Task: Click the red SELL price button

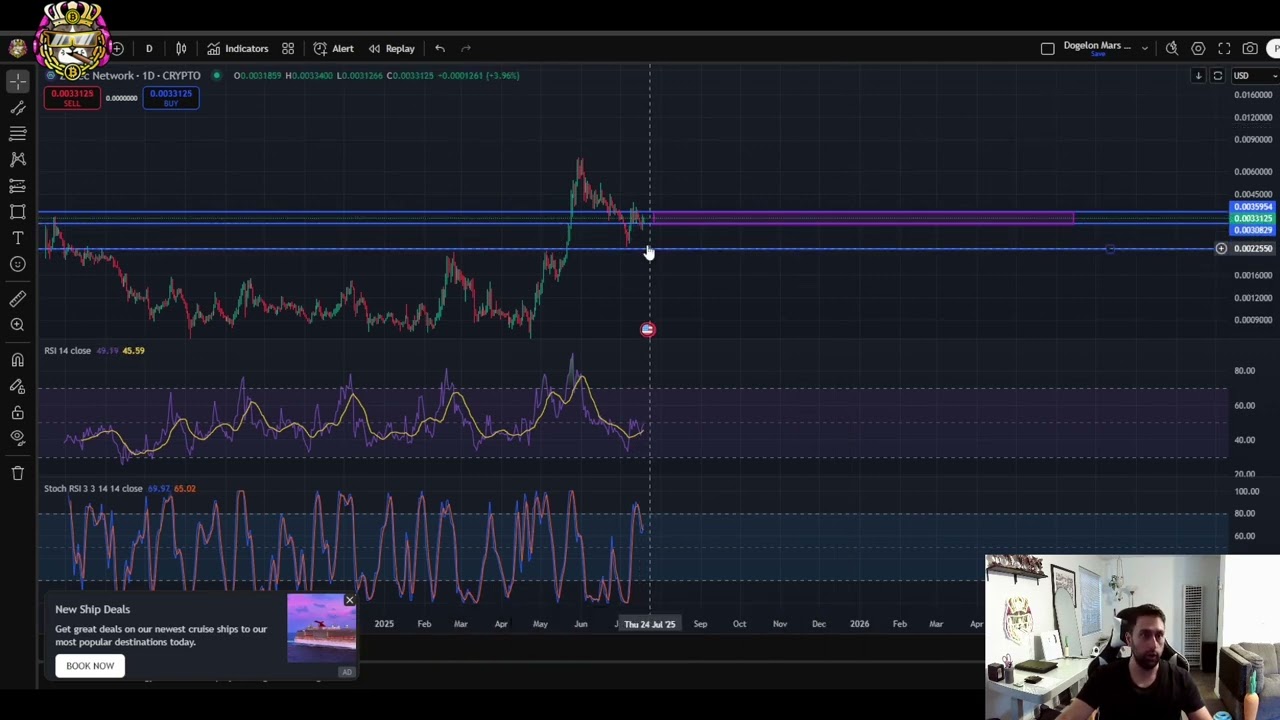Action: (72, 97)
